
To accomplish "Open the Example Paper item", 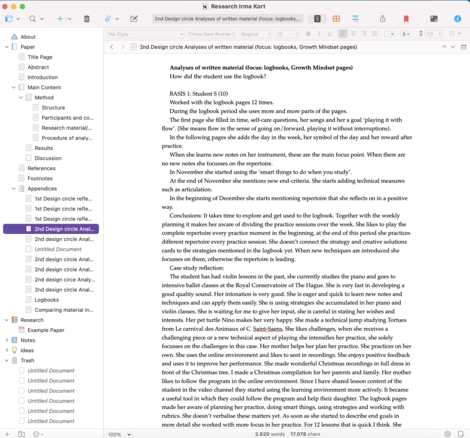I will (46, 330).
